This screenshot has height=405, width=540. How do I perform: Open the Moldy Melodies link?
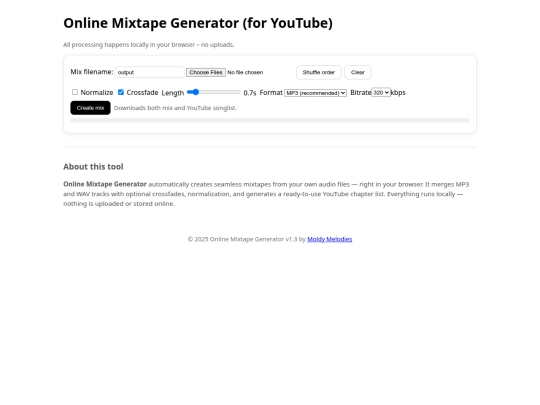(330, 239)
